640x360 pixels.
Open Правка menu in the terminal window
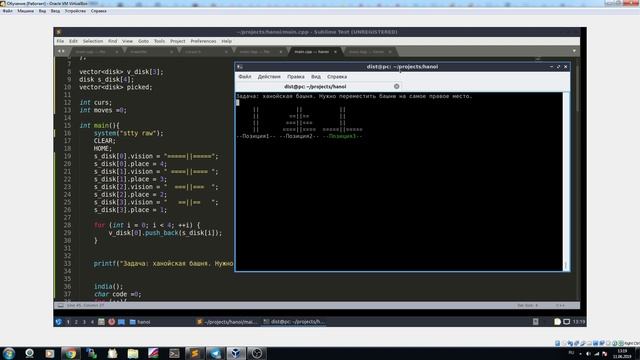(296, 77)
